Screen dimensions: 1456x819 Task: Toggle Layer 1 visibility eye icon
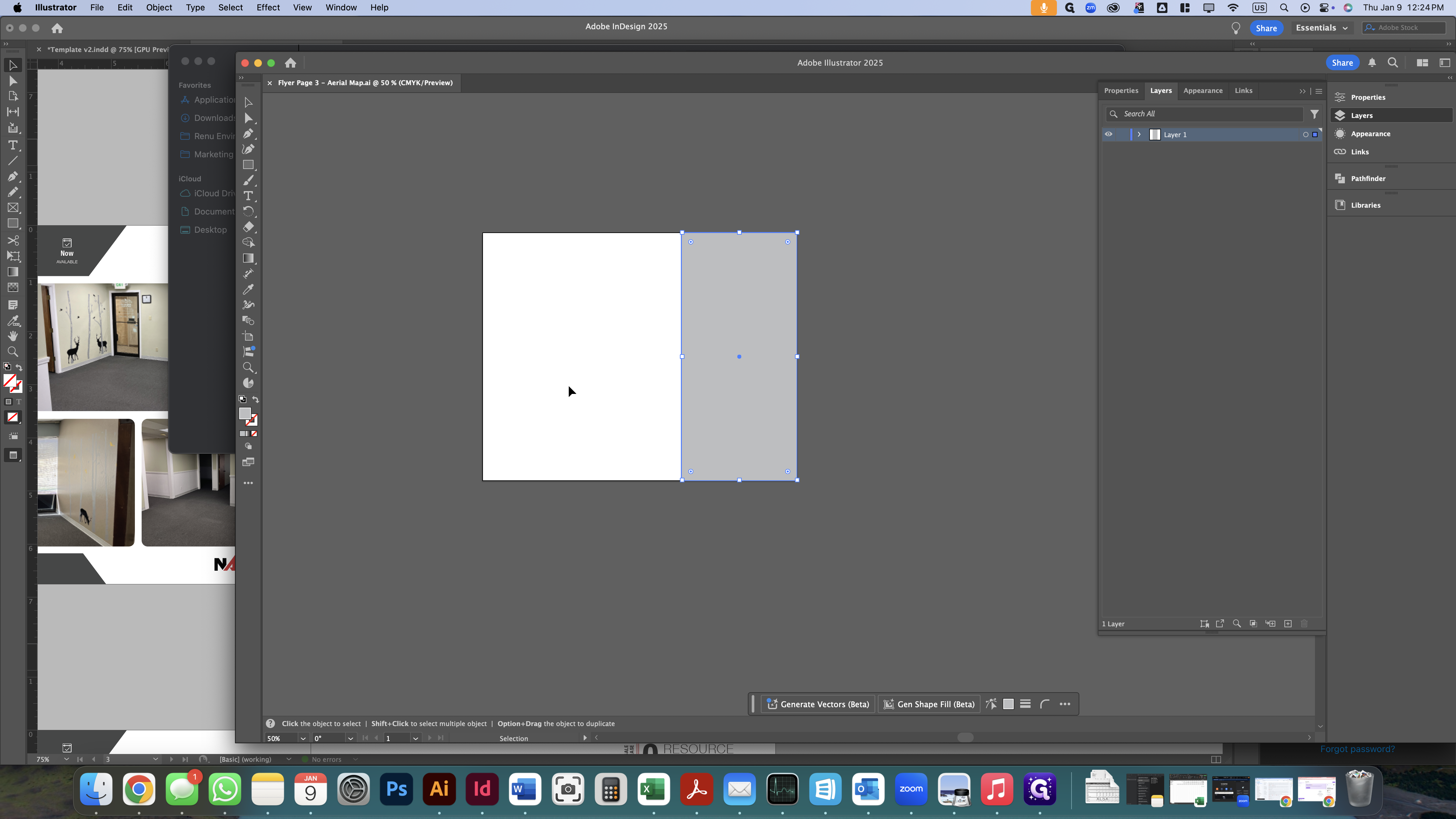pyautogui.click(x=1108, y=135)
